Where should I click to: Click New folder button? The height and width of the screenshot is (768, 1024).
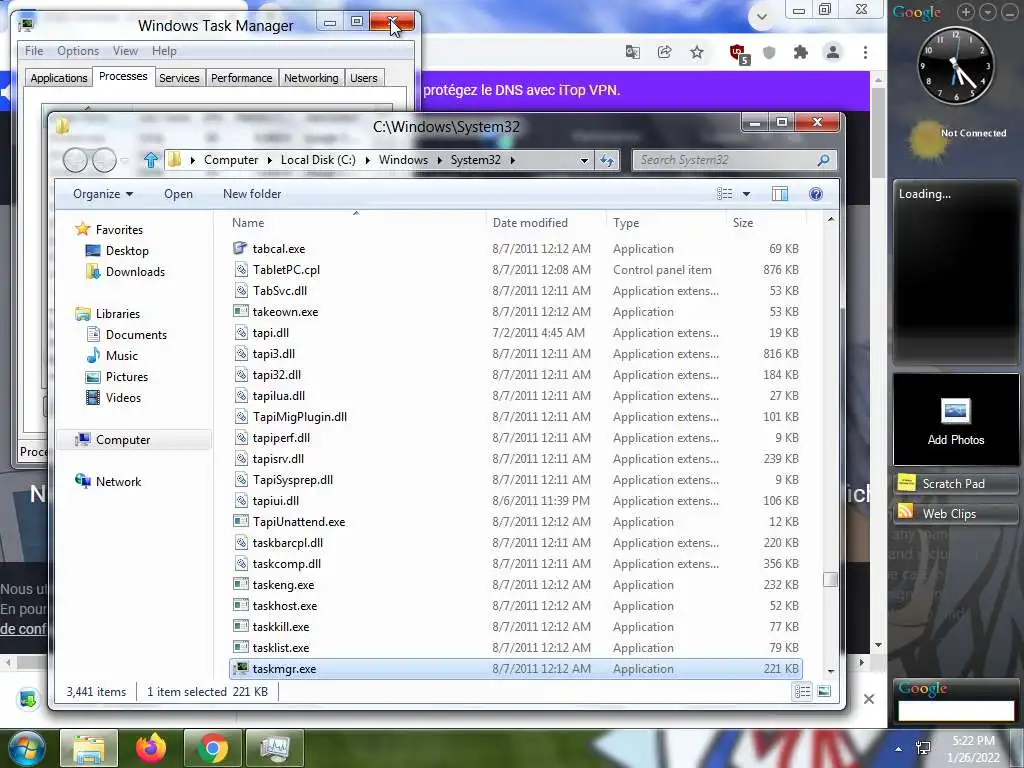coord(252,194)
